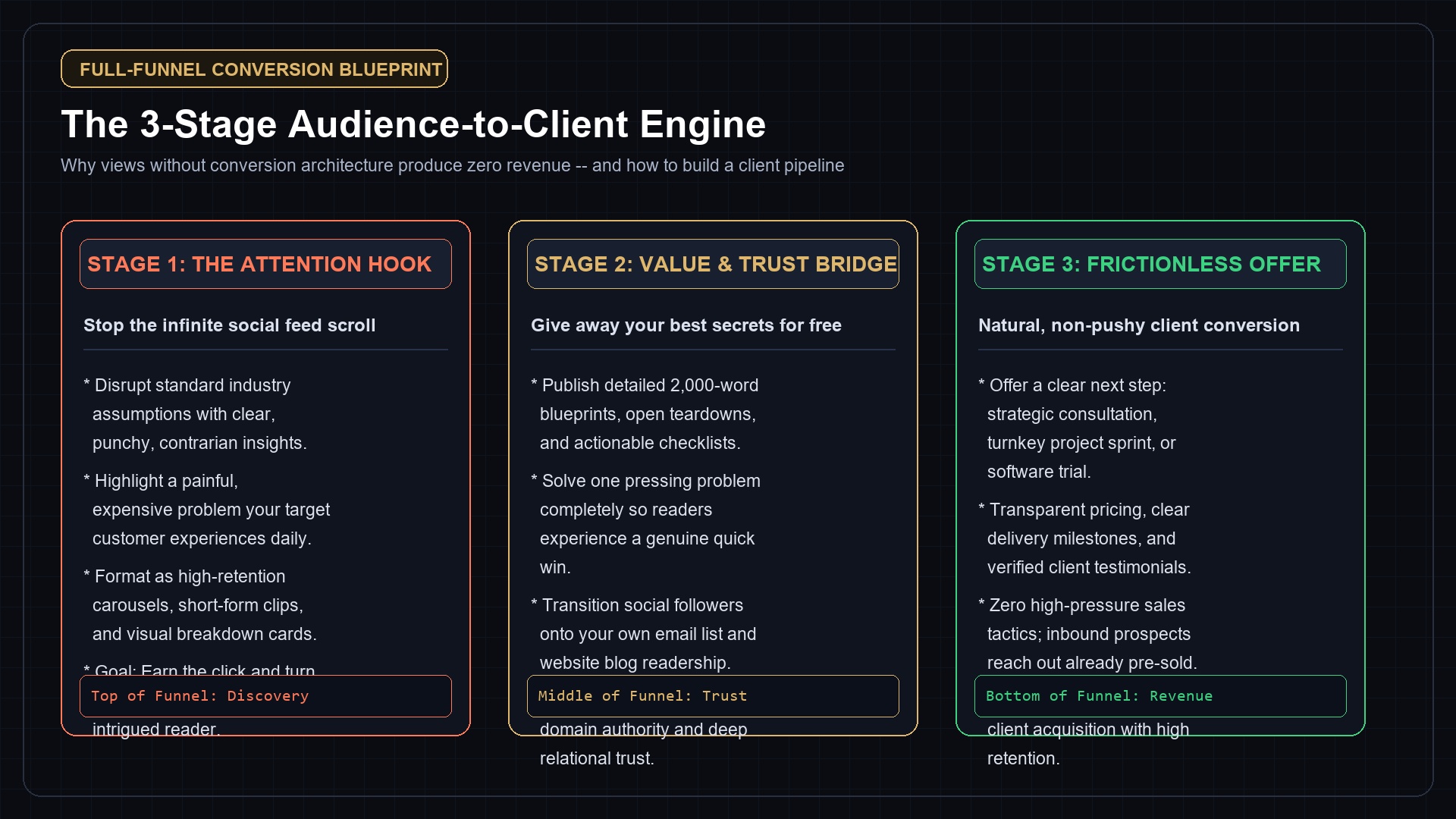Select the Stage 2: Value & Trust Bridge header
The height and width of the screenshot is (819, 1456).
point(713,264)
